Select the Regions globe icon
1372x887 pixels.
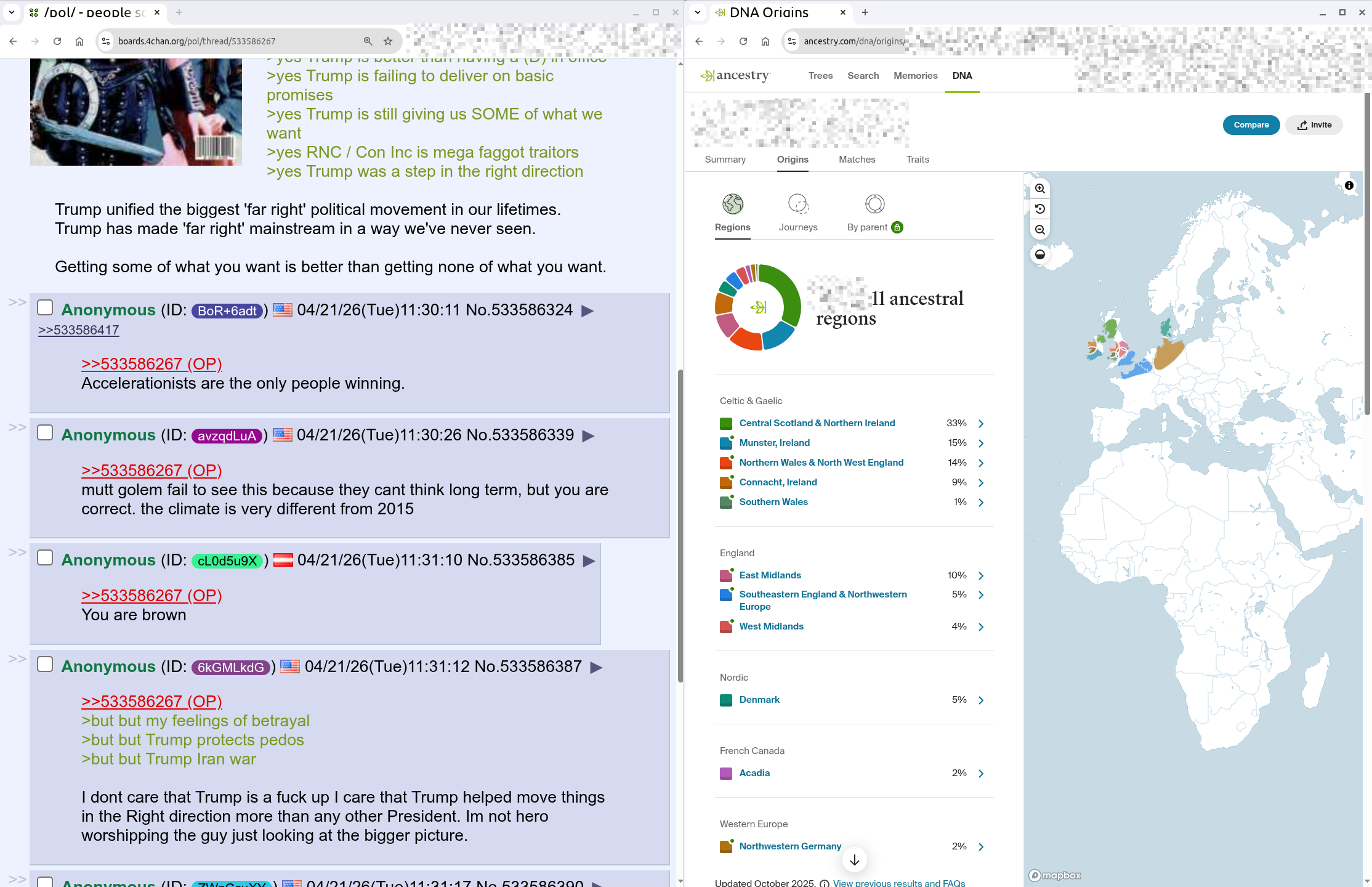point(733,204)
